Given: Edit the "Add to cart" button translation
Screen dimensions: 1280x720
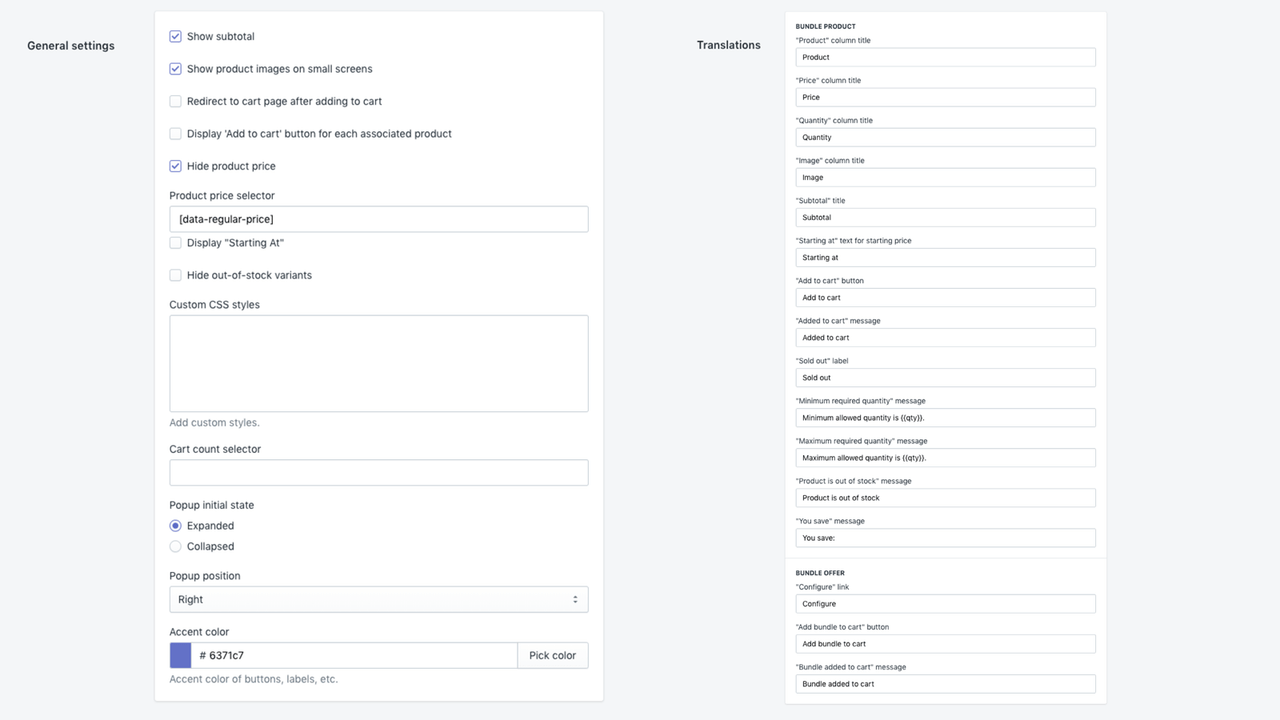Looking at the screenshot, I should pos(945,297).
